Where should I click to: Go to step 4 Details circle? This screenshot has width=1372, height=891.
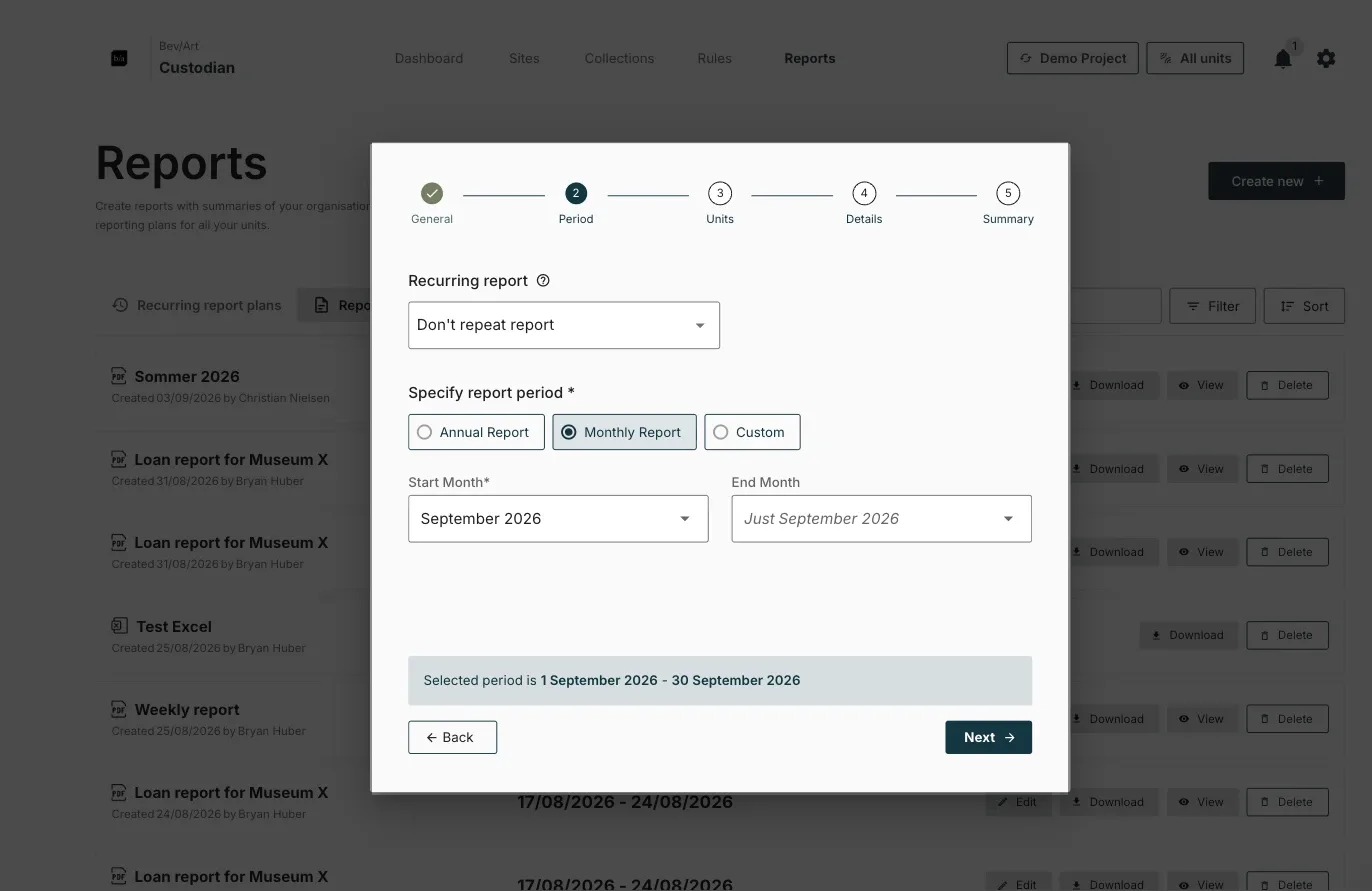coord(864,193)
